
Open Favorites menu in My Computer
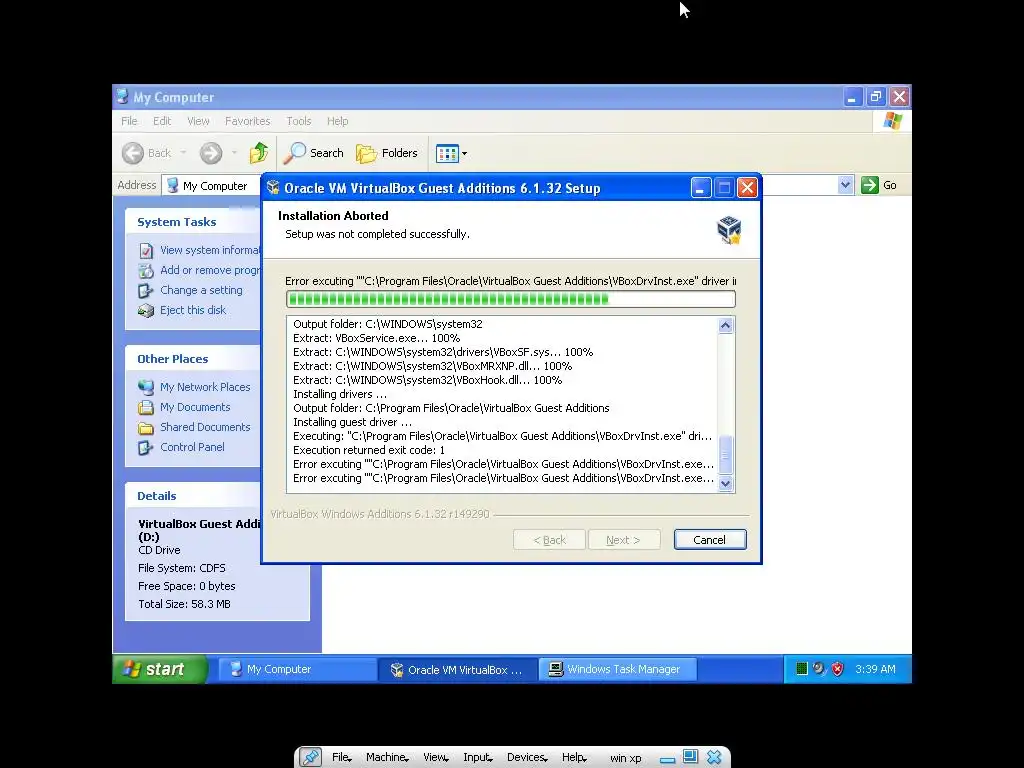tap(248, 121)
